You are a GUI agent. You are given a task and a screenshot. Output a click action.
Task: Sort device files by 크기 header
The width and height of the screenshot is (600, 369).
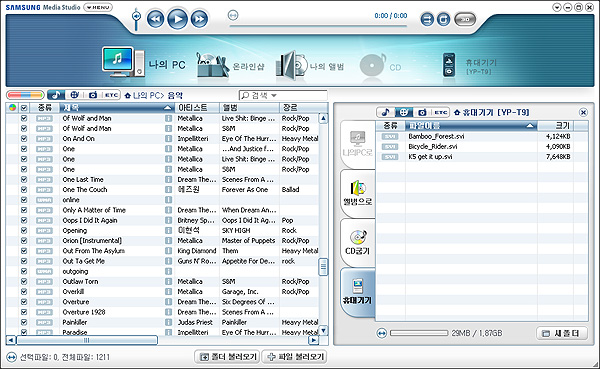tap(556, 126)
